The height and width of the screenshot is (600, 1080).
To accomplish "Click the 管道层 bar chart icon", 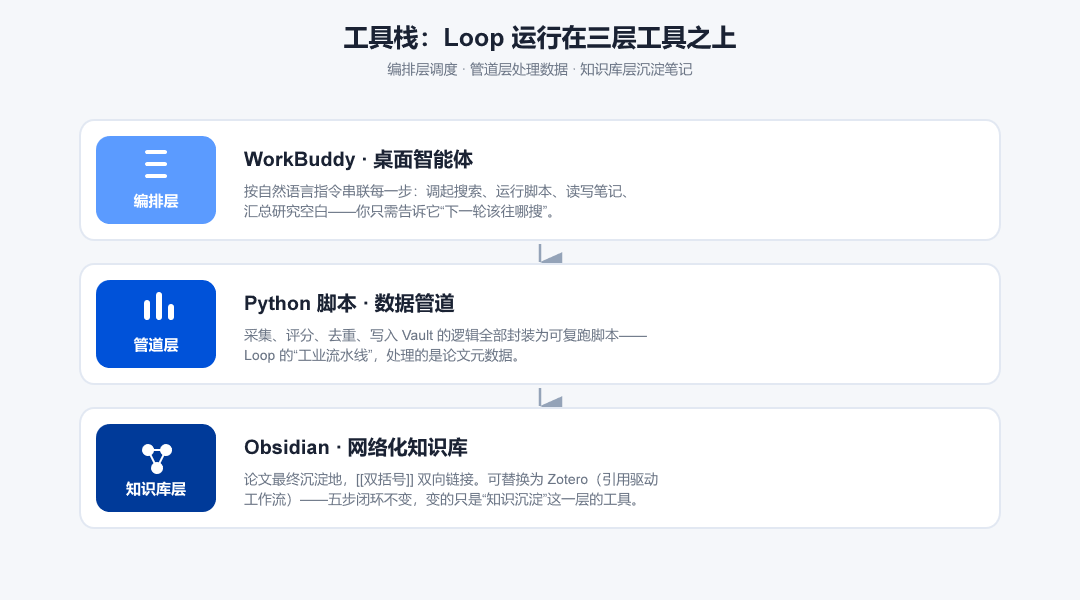I will coord(158,307).
